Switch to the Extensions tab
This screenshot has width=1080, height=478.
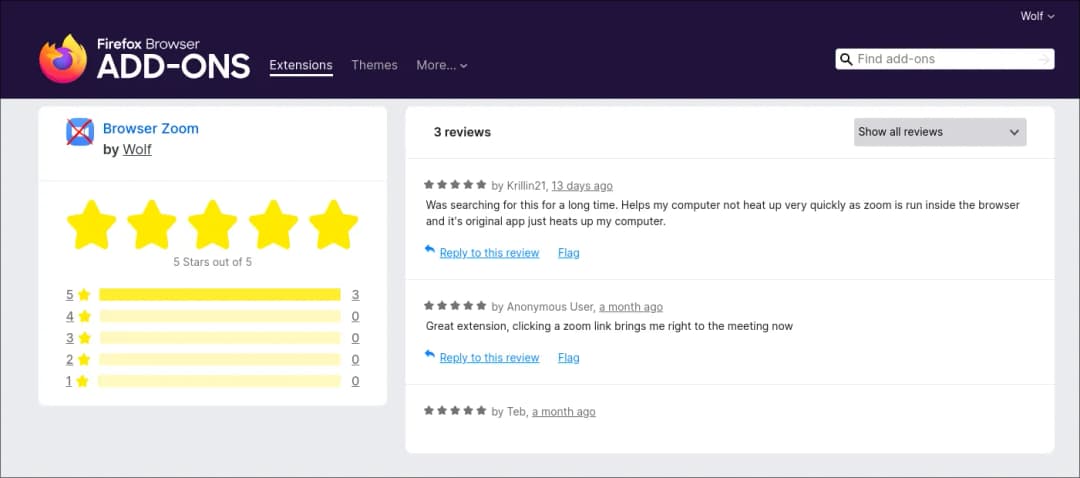[x=301, y=65]
